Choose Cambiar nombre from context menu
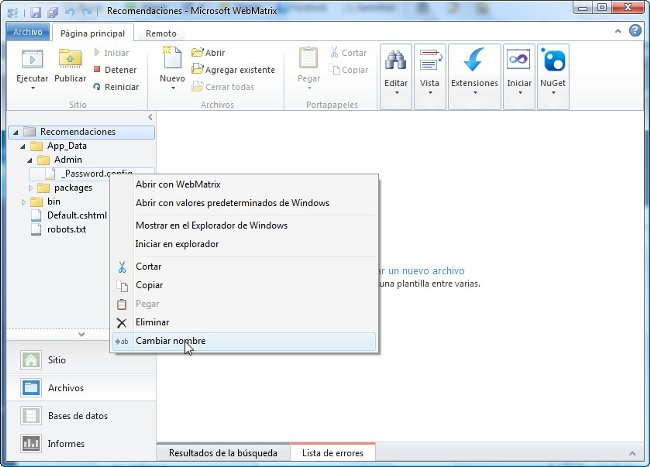The height and width of the screenshot is (467, 650). [x=170, y=341]
